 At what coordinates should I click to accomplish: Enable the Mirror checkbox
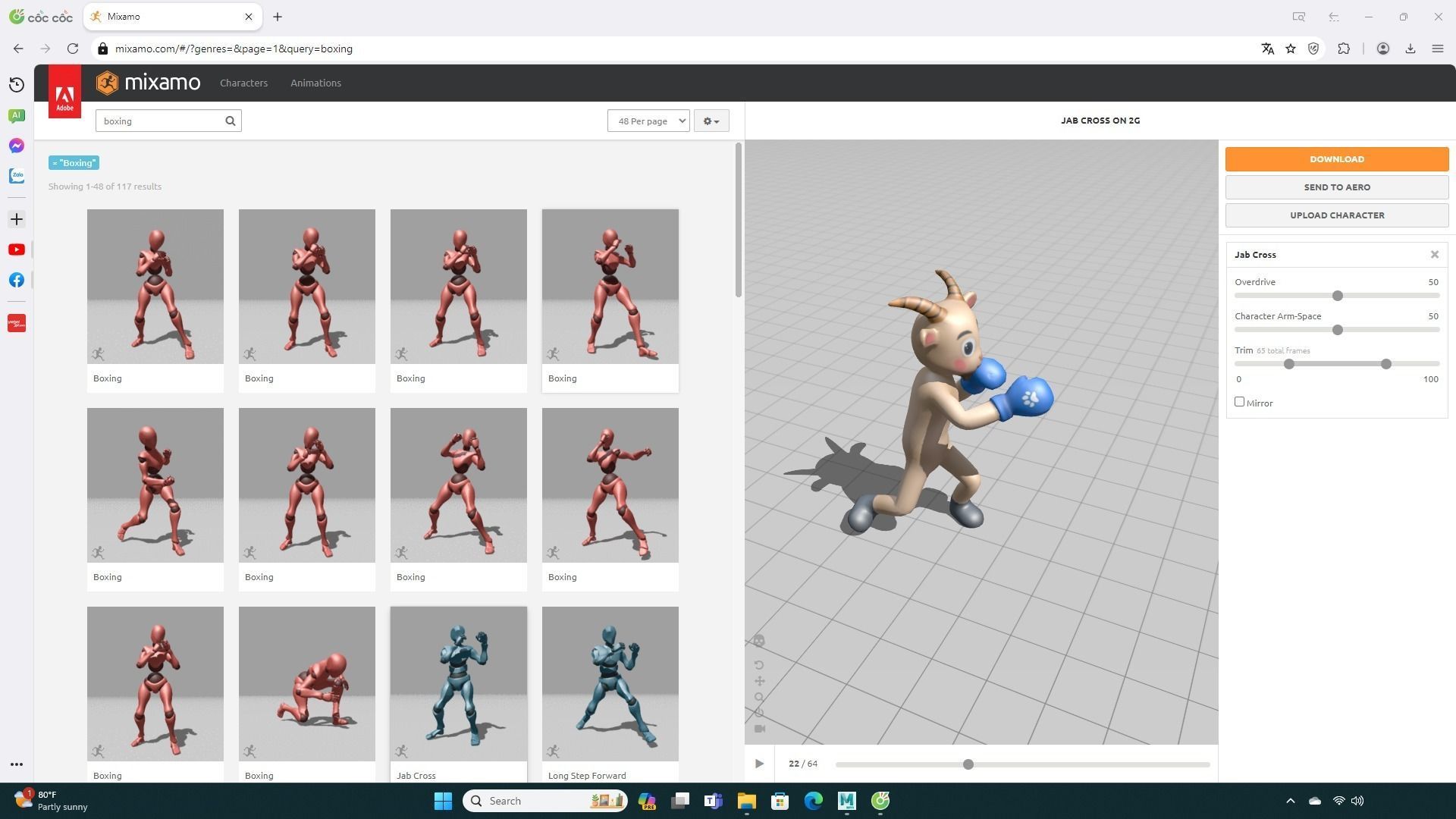(1239, 402)
